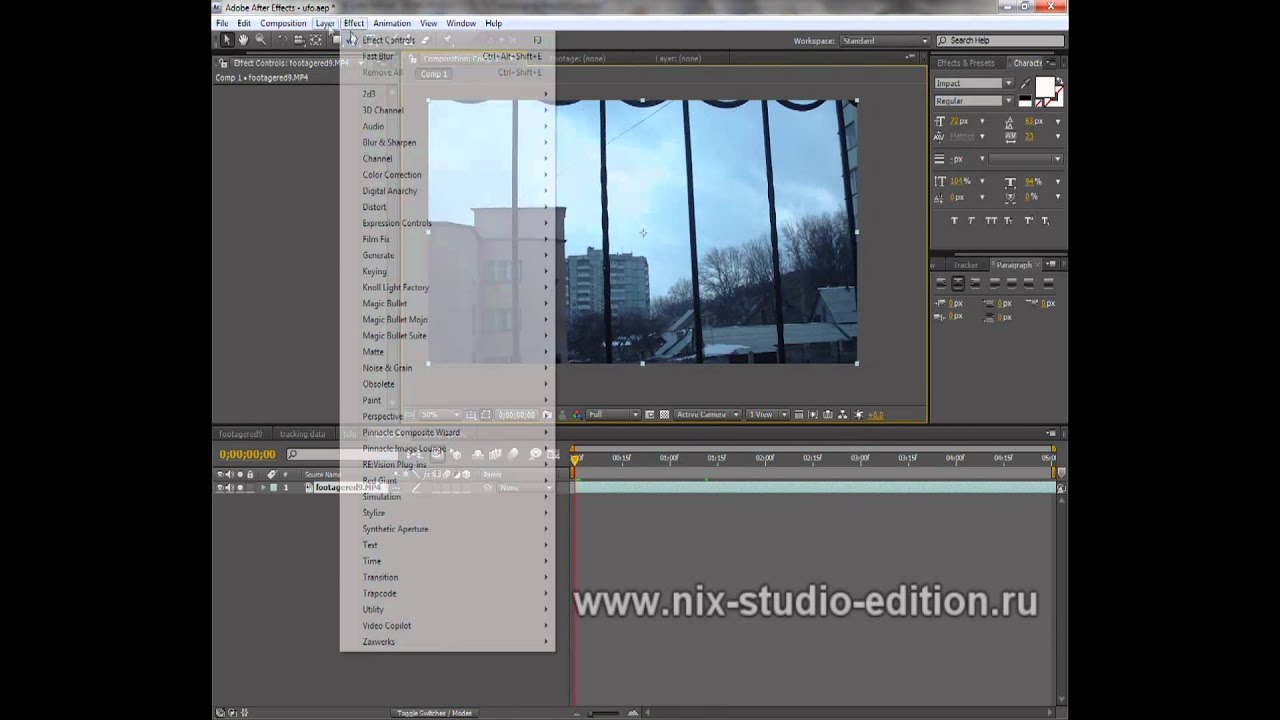Select the Rotation tool
The height and width of the screenshot is (720, 1280).
(x=282, y=40)
